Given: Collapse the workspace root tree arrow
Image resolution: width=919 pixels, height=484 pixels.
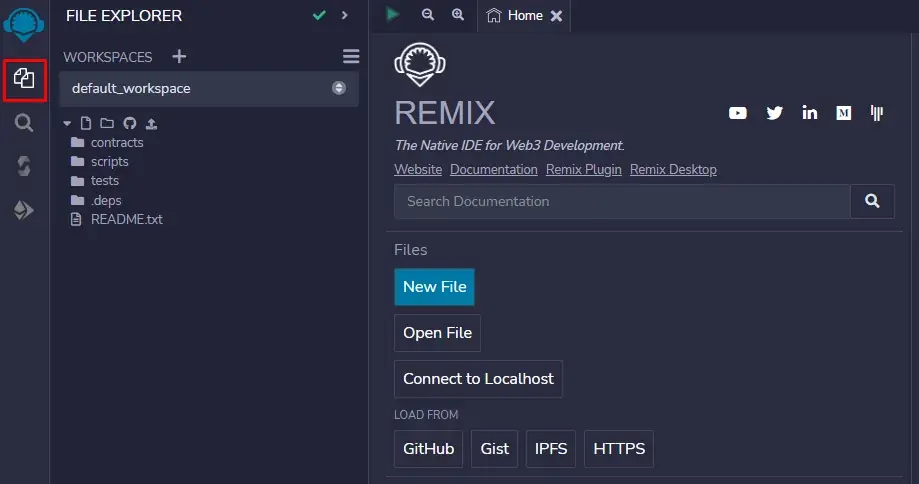Looking at the screenshot, I should tap(67, 123).
